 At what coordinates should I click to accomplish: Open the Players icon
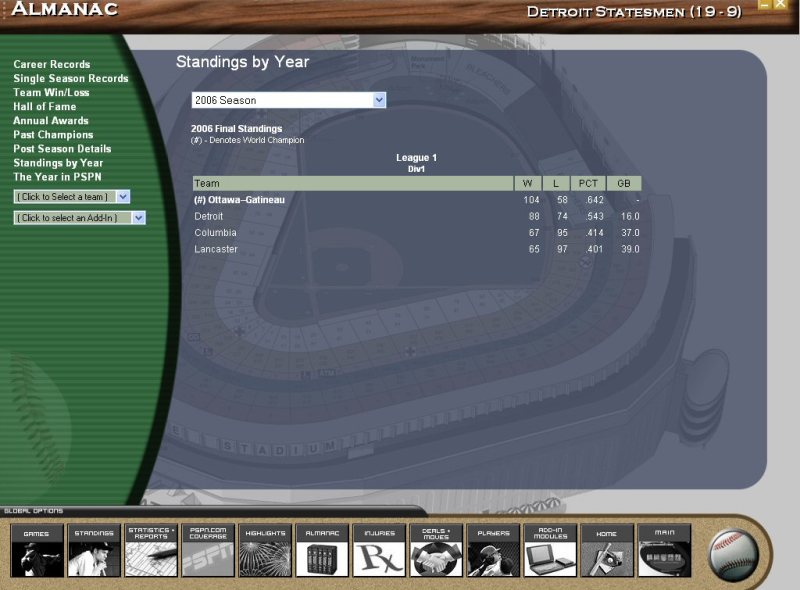(x=493, y=551)
